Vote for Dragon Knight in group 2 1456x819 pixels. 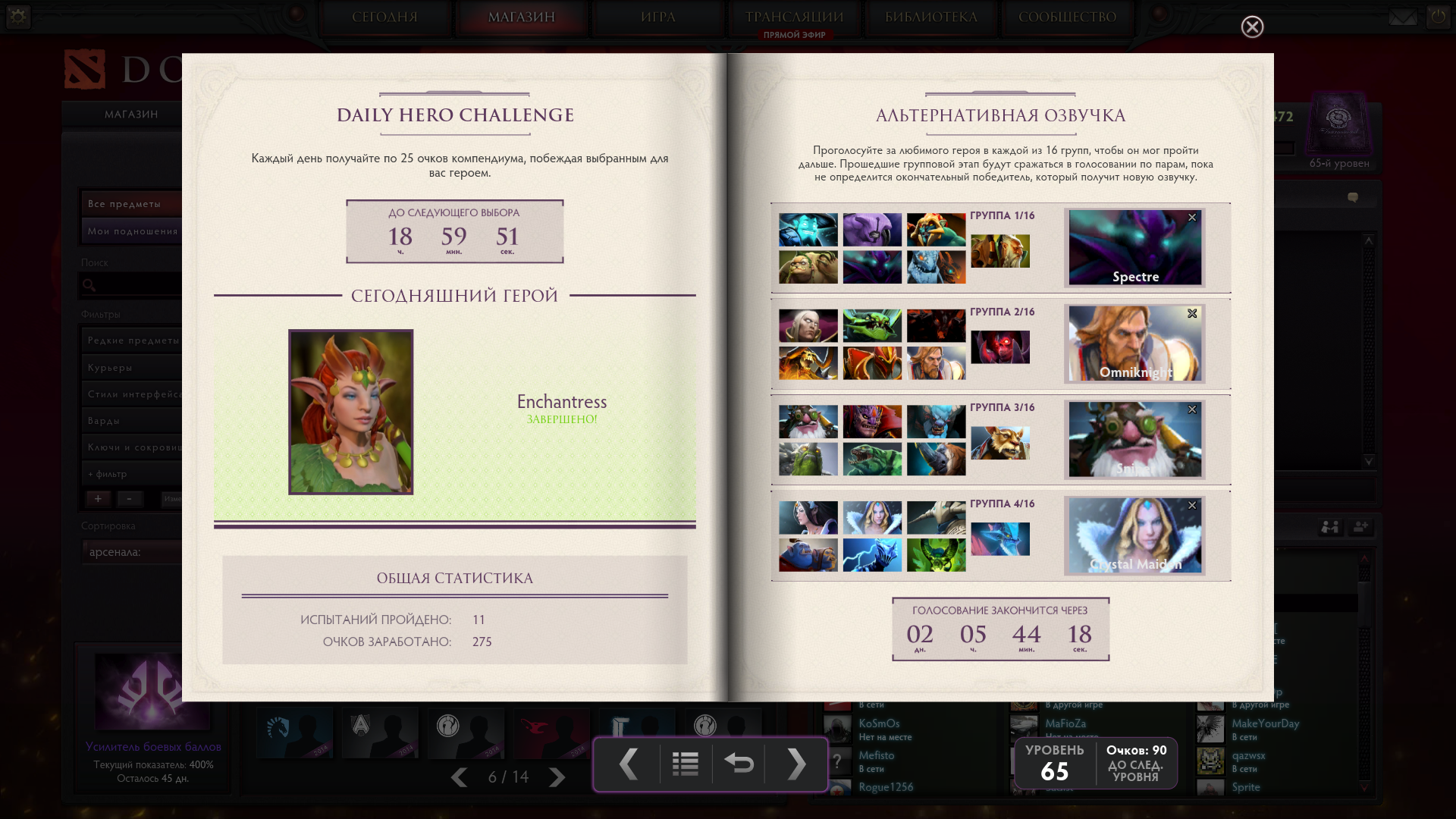point(872,363)
